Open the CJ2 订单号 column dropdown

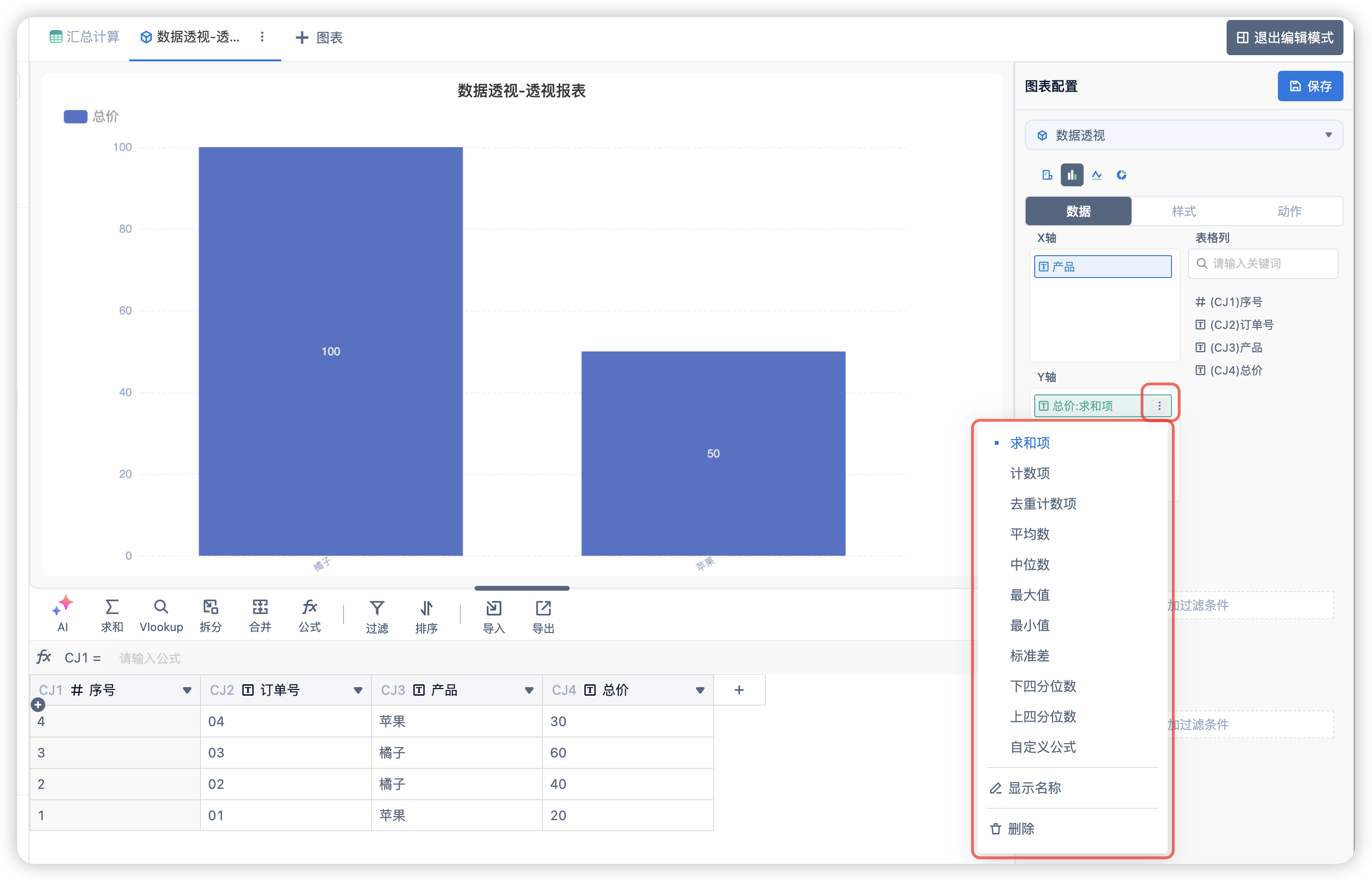(x=358, y=690)
